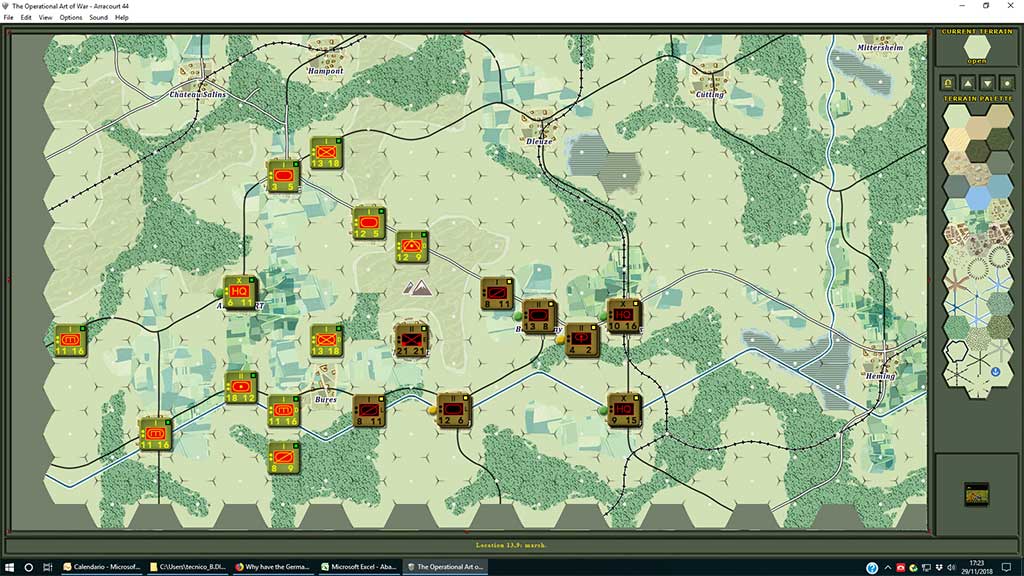Click the down arrow terrain palette button
The image size is (1024, 576).
click(x=987, y=83)
